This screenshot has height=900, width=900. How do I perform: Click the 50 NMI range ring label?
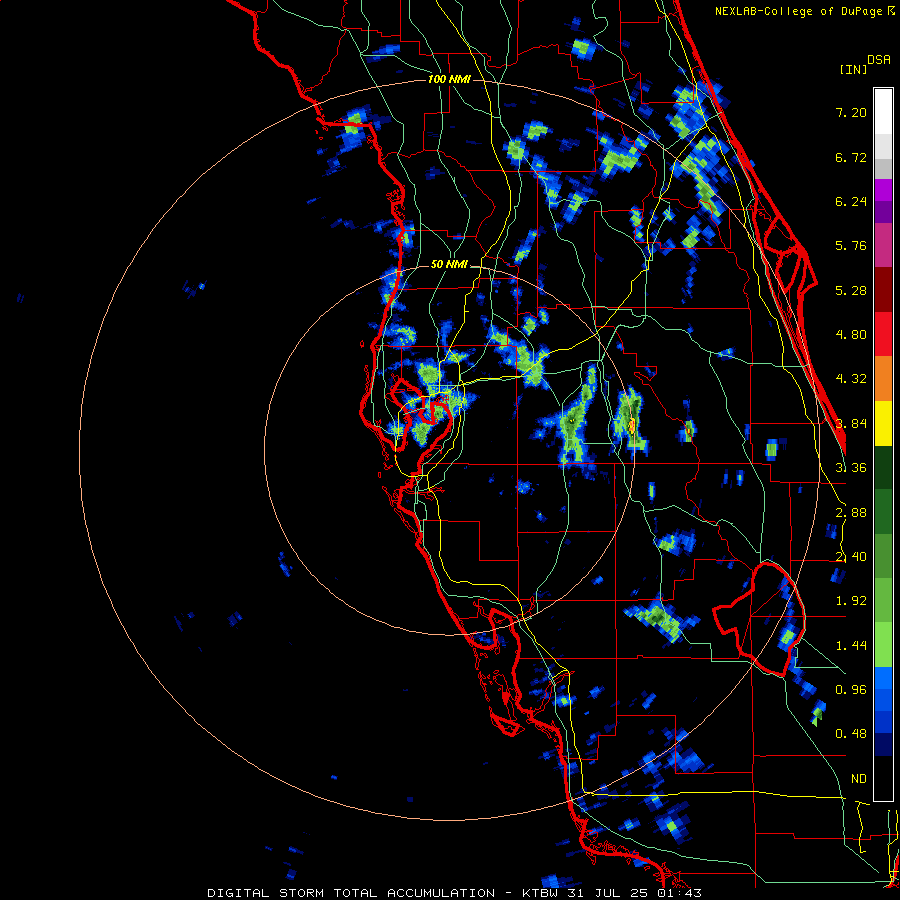click(x=449, y=265)
